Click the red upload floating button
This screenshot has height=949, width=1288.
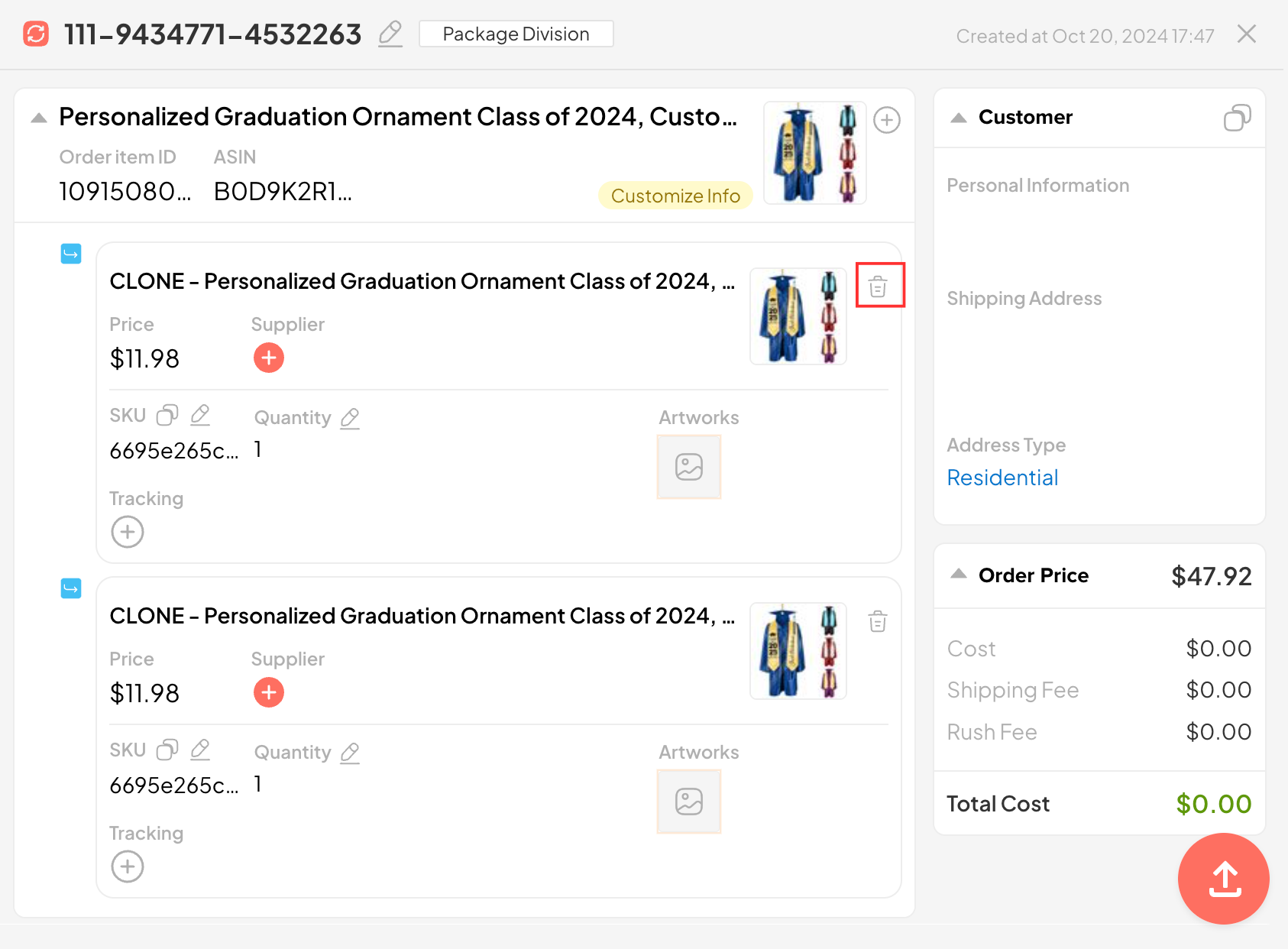pos(1224,879)
